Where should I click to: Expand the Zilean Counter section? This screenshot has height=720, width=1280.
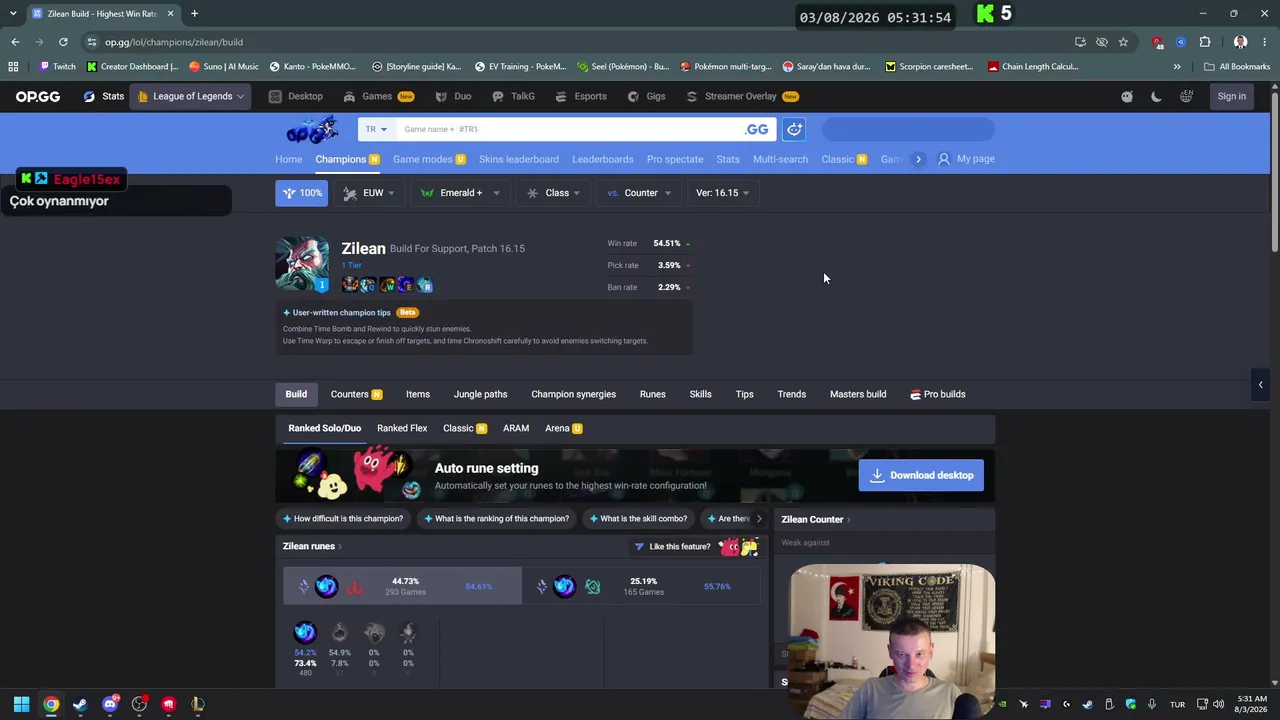(x=816, y=519)
